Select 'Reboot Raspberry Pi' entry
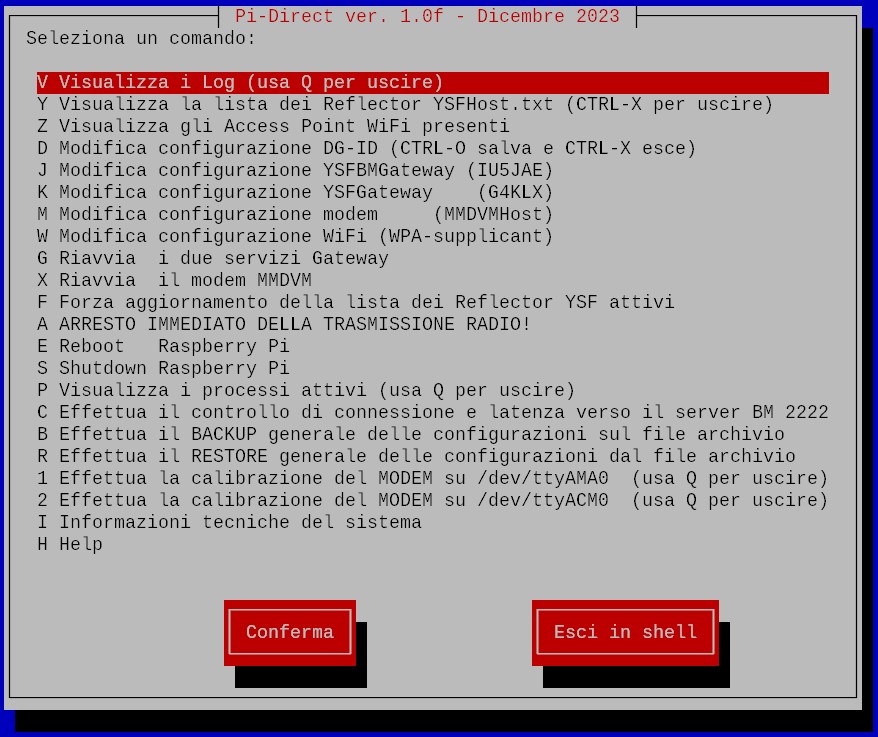878x737 pixels. 163,346
